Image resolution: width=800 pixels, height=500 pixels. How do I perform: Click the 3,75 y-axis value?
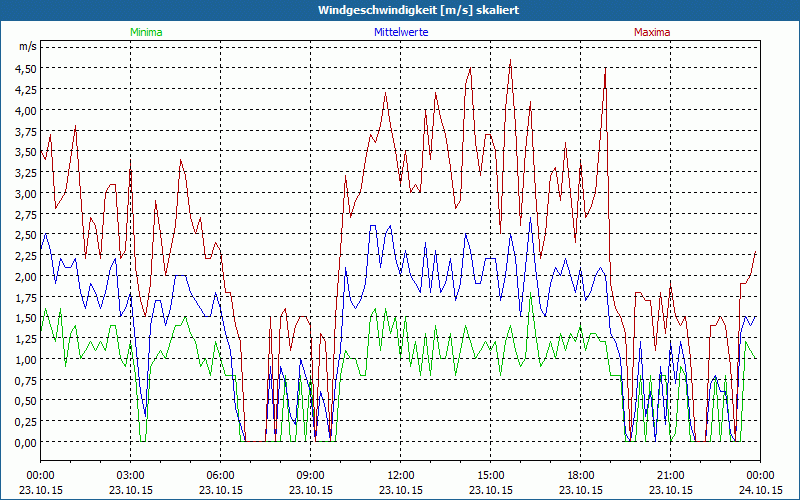click(x=26, y=132)
